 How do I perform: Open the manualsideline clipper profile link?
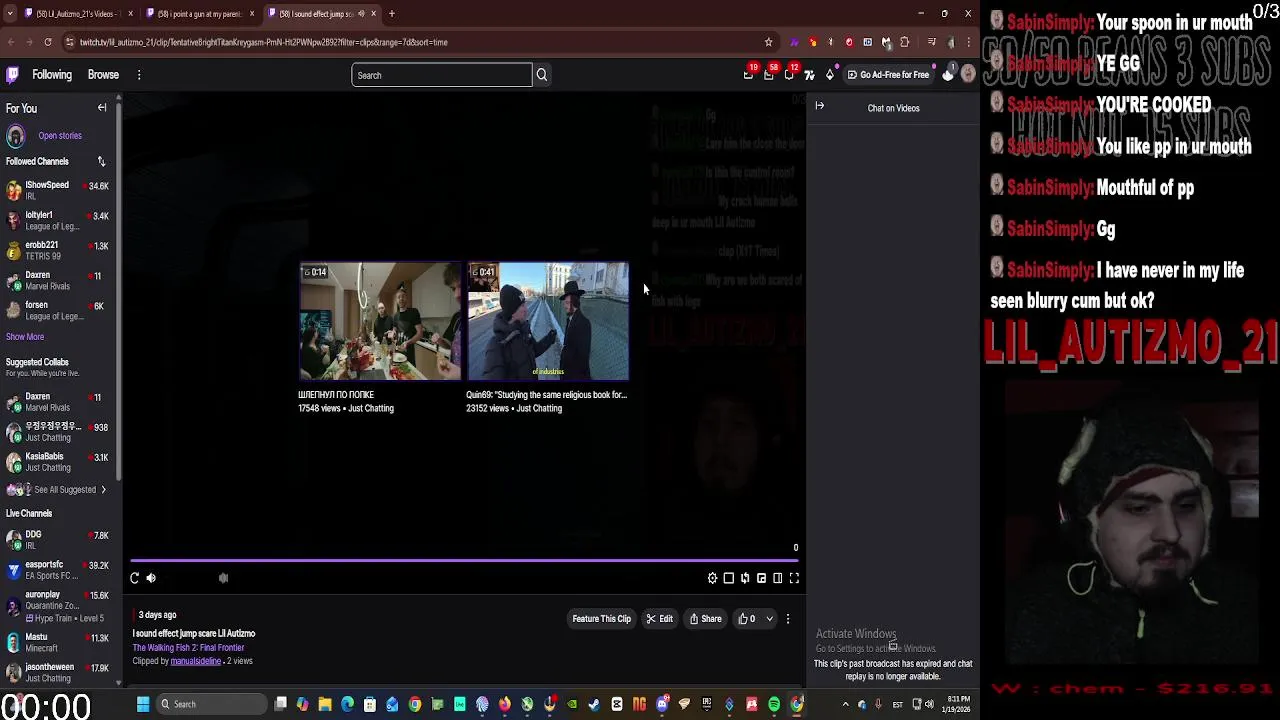point(195,661)
